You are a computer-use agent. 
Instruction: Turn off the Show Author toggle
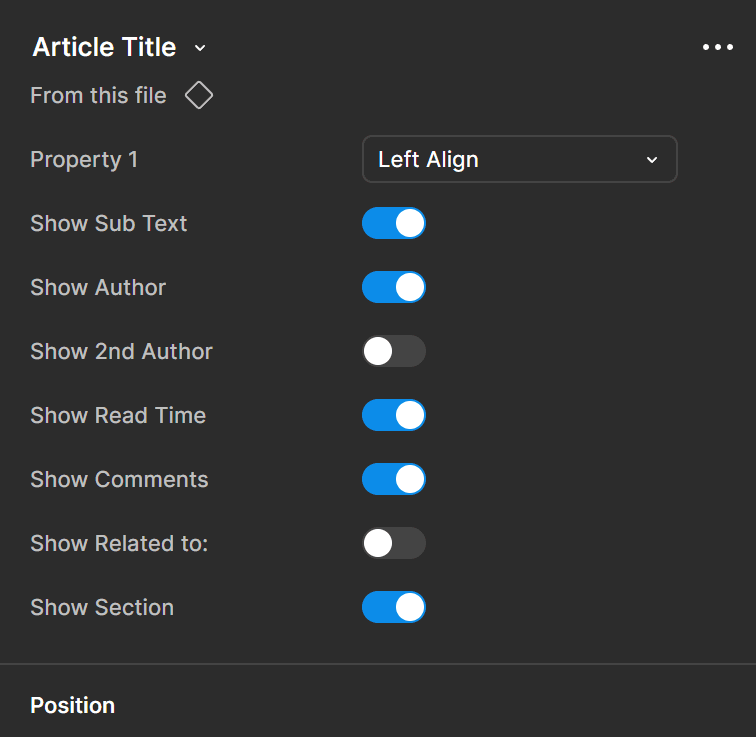(394, 287)
